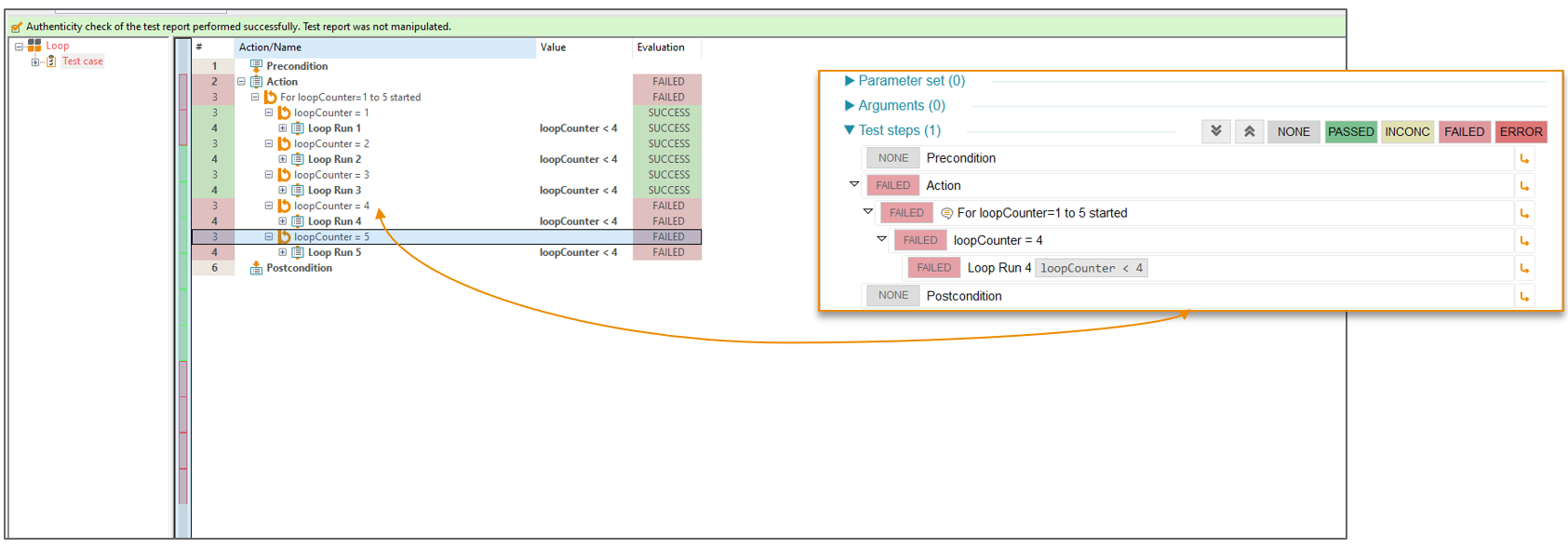Select the Loop Run 3 row
The height and width of the screenshot is (548, 1568).
[334, 191]
